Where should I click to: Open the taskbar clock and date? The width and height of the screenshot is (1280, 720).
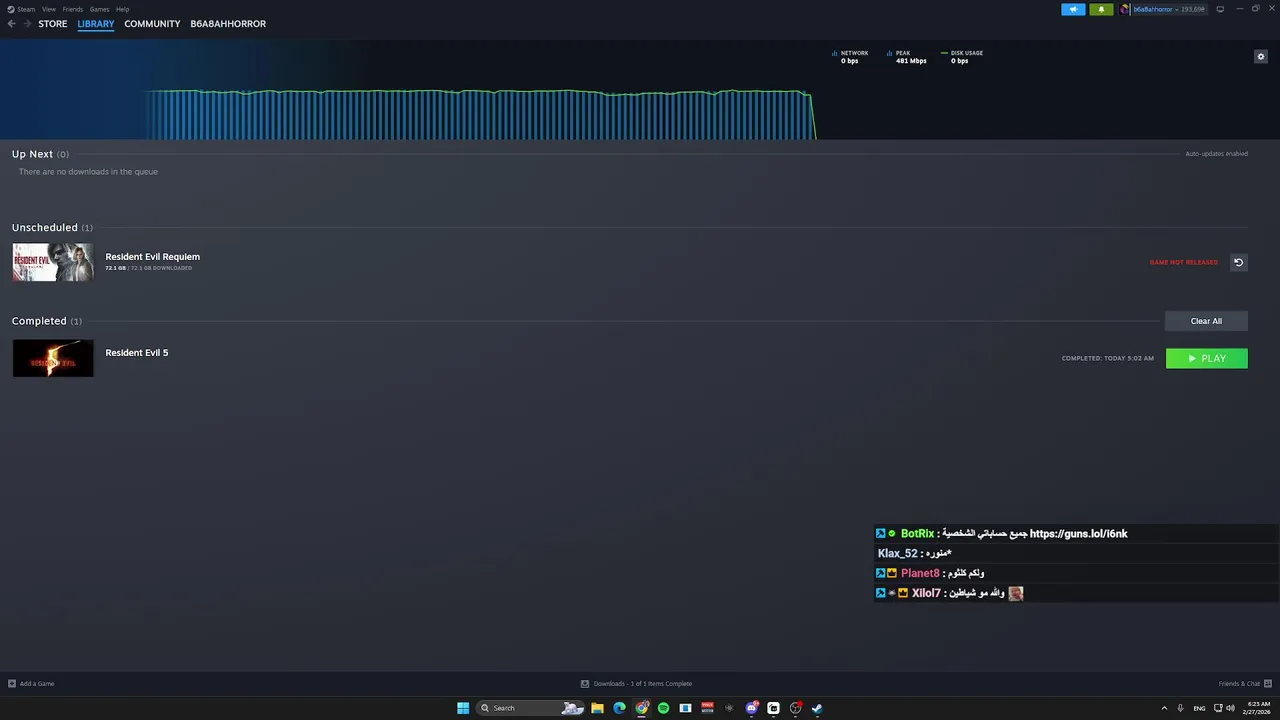1257,708
